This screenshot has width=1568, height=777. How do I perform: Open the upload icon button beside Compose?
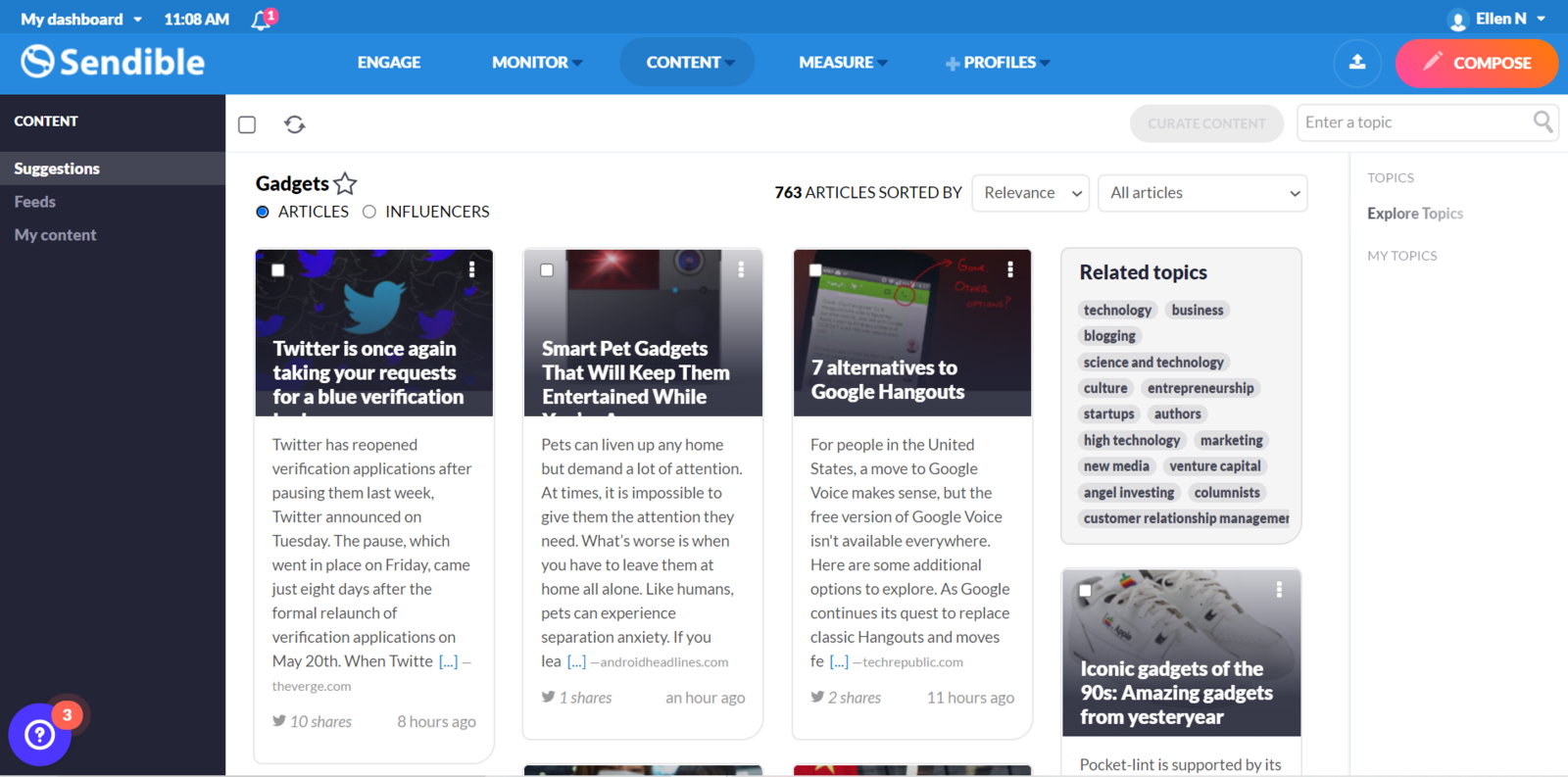click(1357, 63)
